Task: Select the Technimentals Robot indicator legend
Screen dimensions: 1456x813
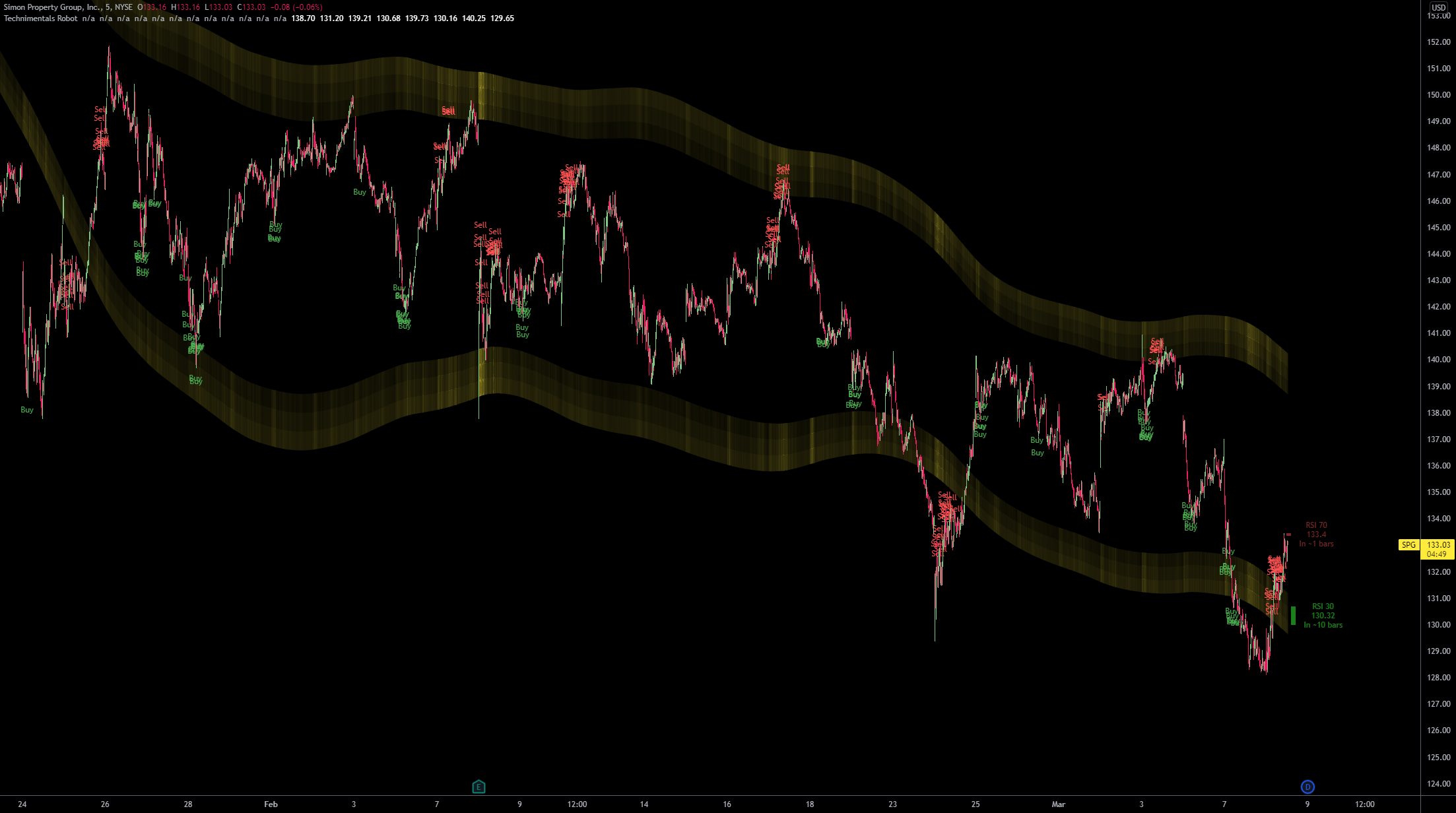Action: [x=41, y=18]
